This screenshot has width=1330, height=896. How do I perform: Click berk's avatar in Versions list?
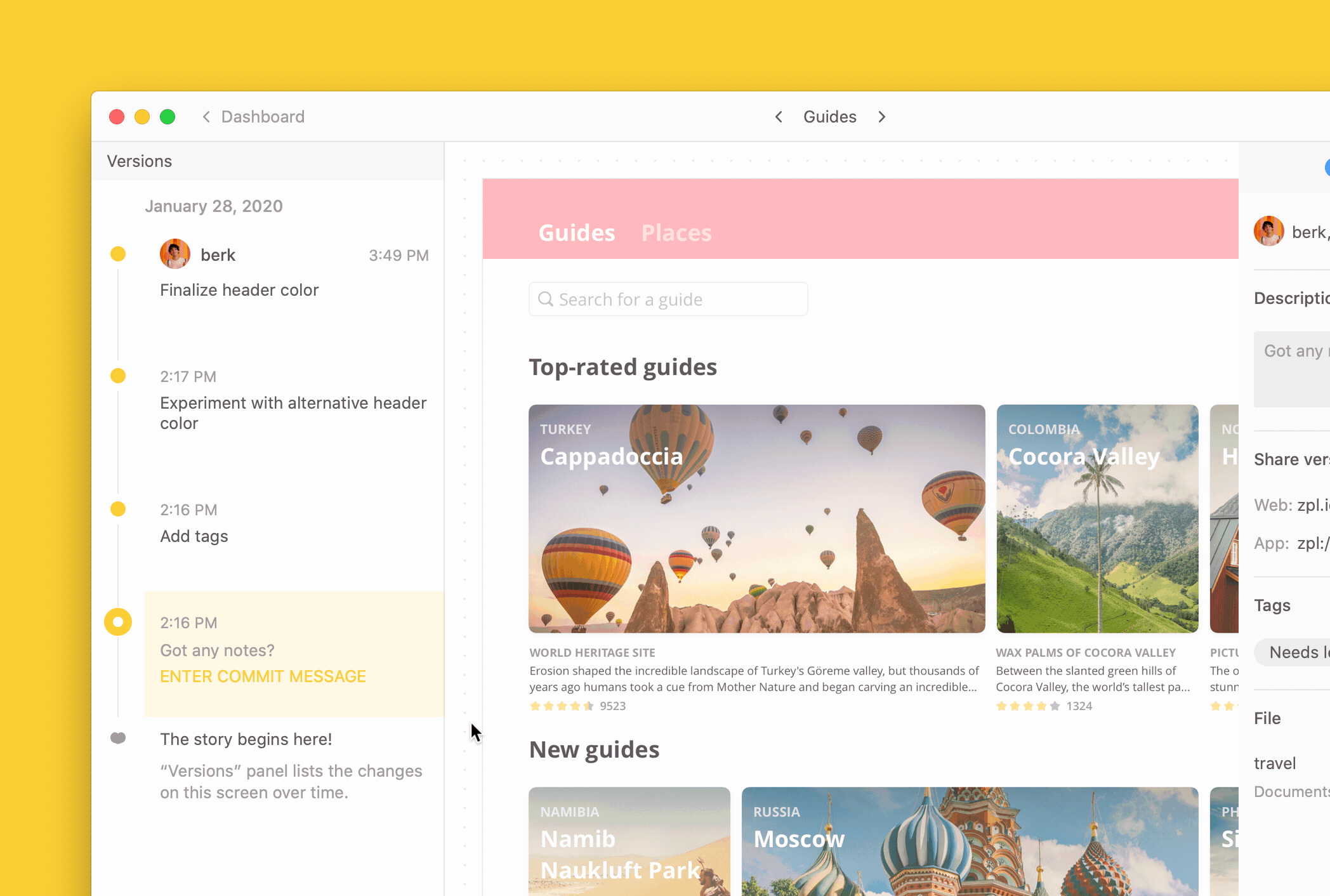point(175,254)
